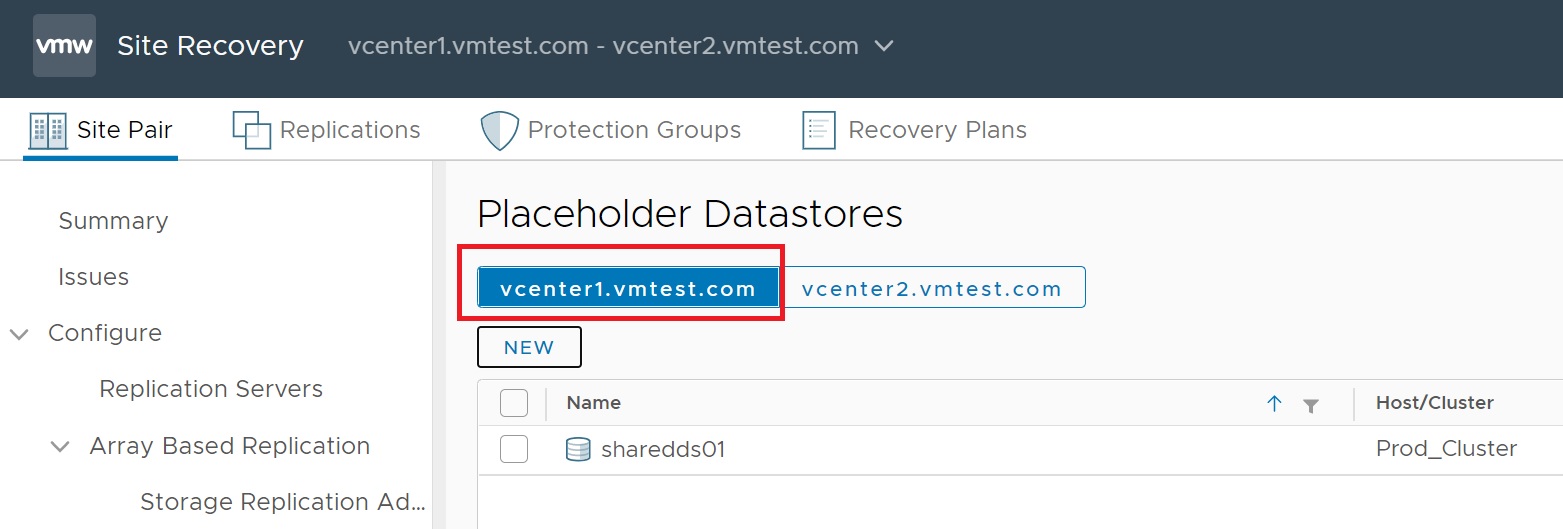Image resolution: width=1563 pixels, height=529 pixels.
Task: Click the Name column filter icon
Action: tap(1311, 405)
